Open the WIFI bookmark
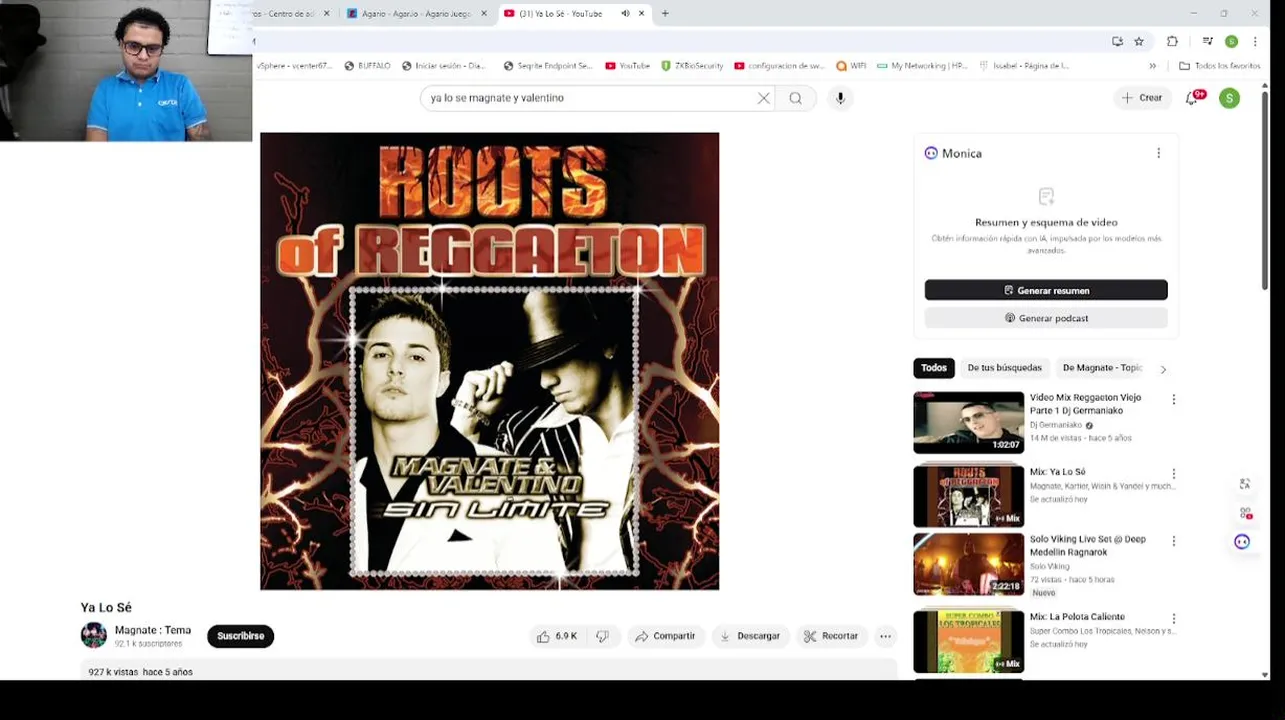The image size is (1285, 720). tap(851, 66)
